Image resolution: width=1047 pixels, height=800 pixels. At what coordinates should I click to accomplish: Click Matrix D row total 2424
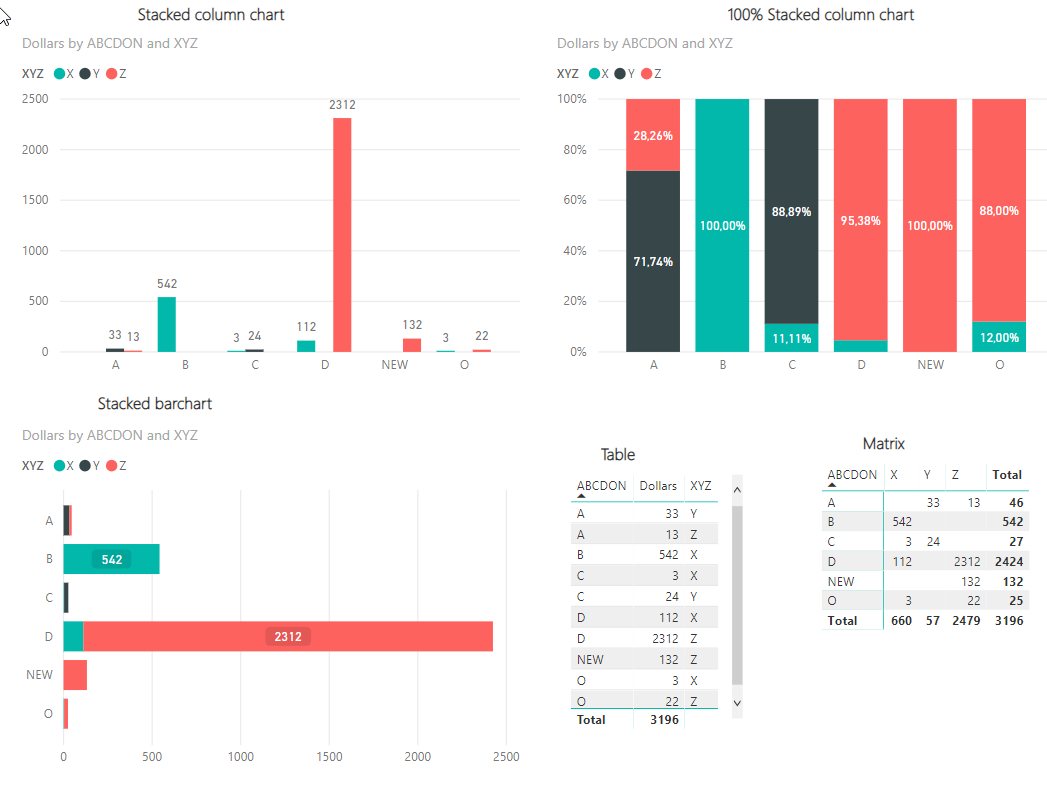pos(1009,562)
